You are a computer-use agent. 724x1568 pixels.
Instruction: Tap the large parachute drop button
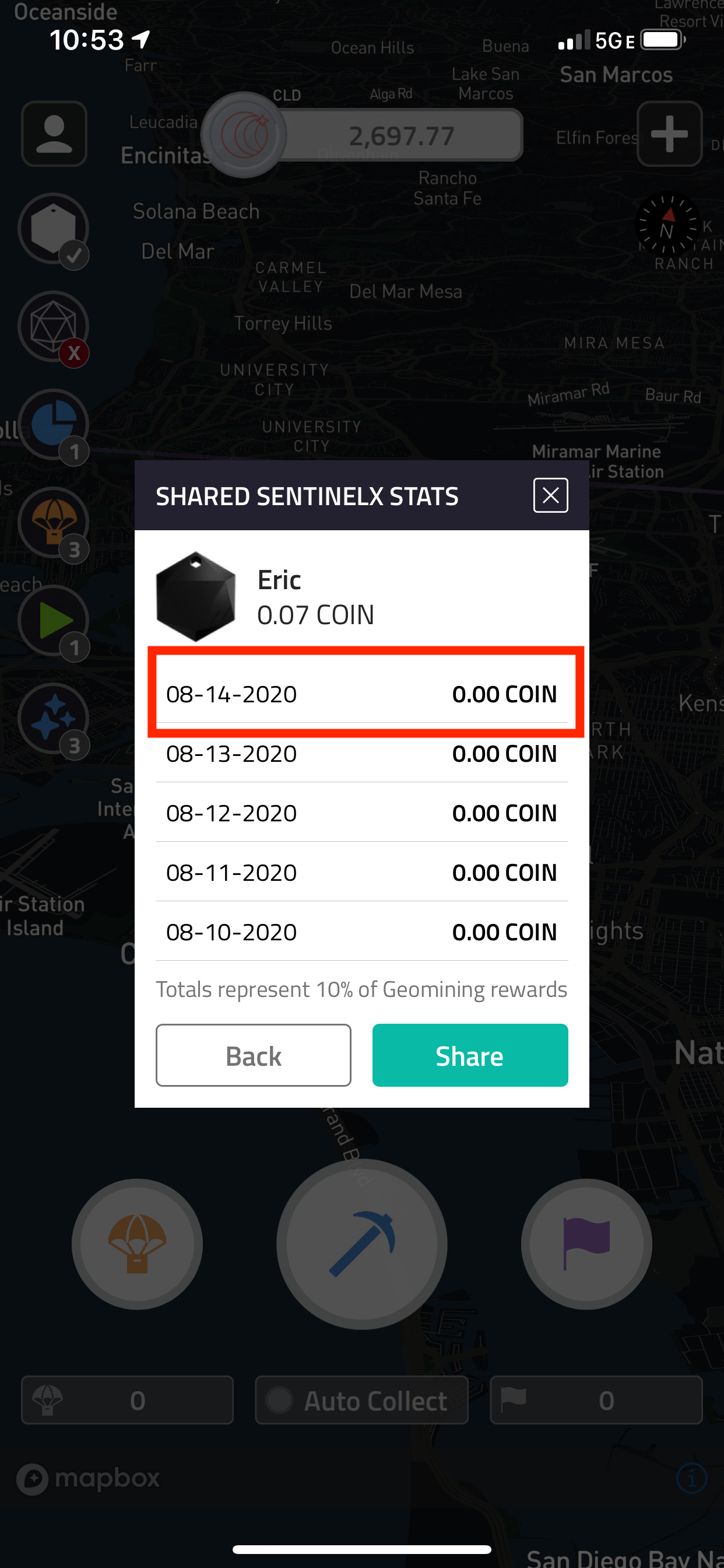coord(138,1244)
